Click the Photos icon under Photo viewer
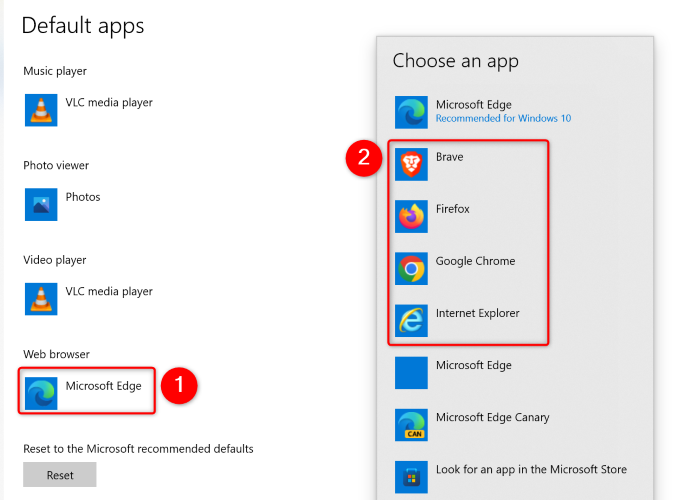 coord(41,204)
